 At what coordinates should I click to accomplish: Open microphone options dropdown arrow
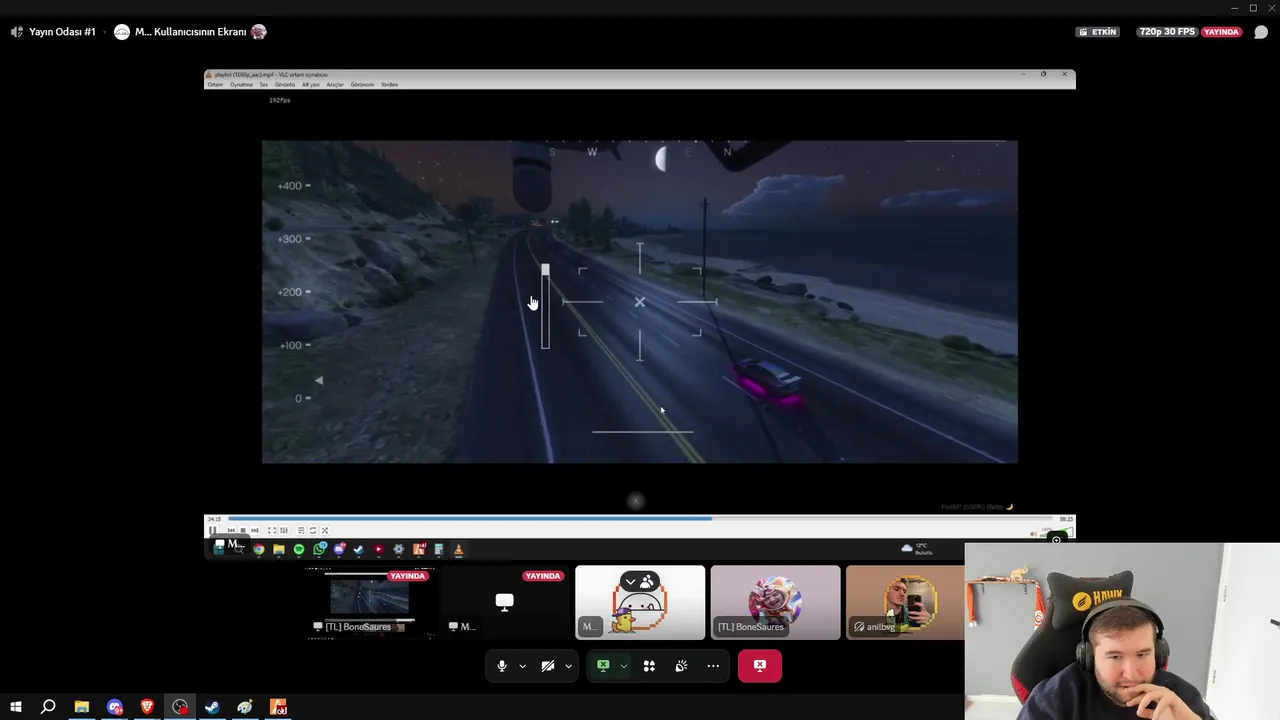tap(522, 666)
